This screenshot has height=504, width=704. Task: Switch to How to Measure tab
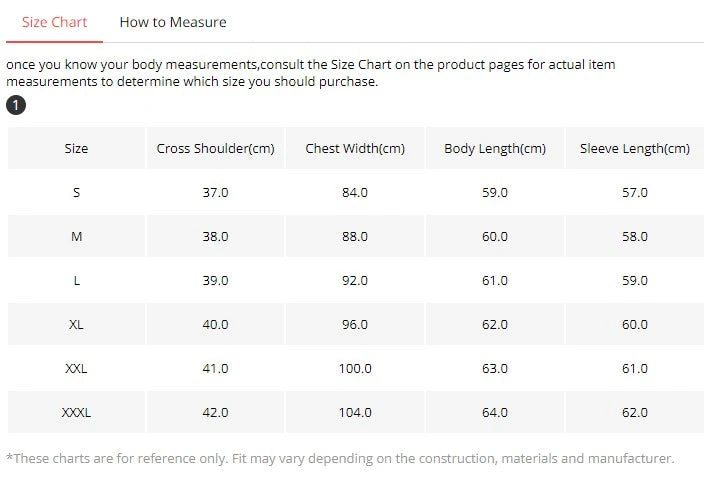point(173,22)
